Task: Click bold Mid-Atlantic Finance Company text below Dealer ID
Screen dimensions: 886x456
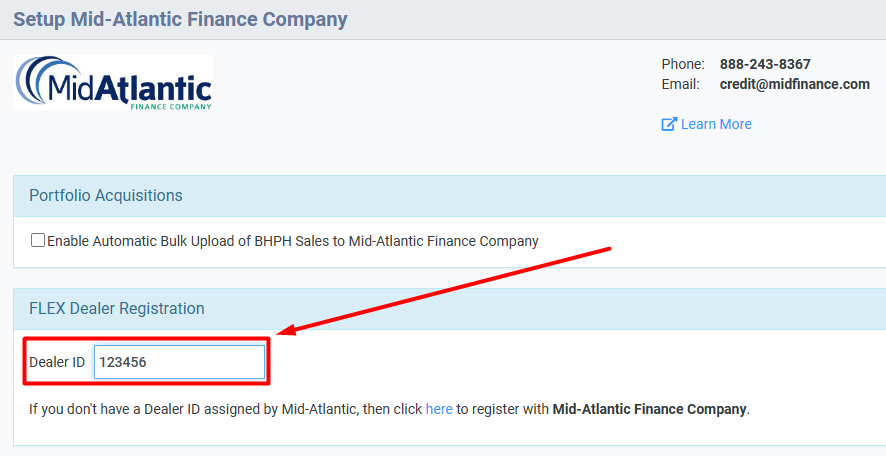Action: 649,409
